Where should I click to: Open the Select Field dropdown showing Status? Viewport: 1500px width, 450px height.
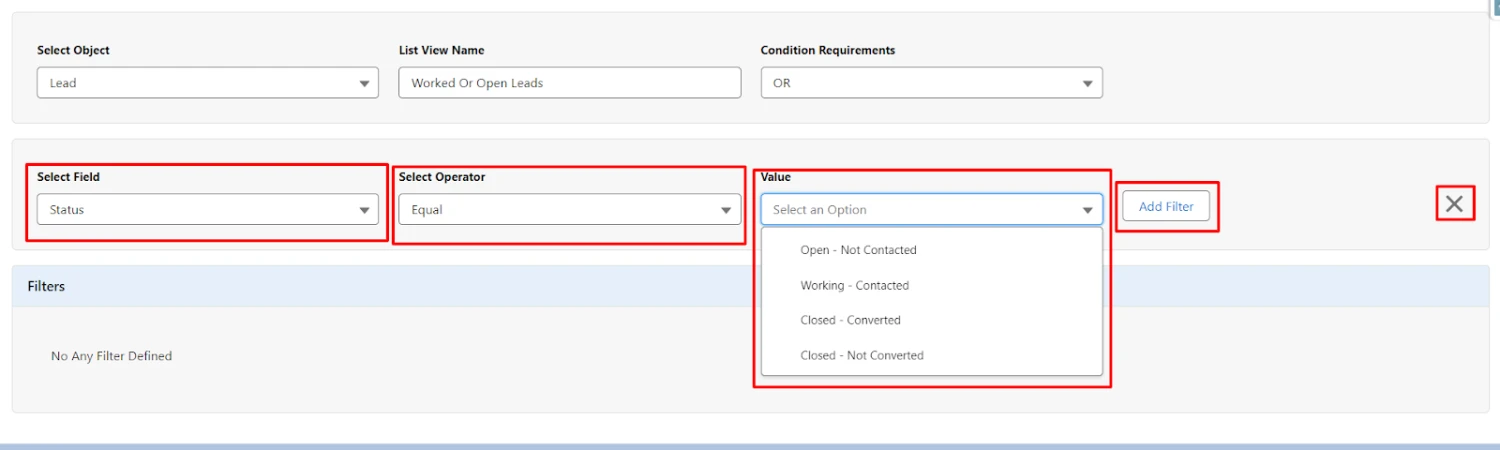coord(207,210)
